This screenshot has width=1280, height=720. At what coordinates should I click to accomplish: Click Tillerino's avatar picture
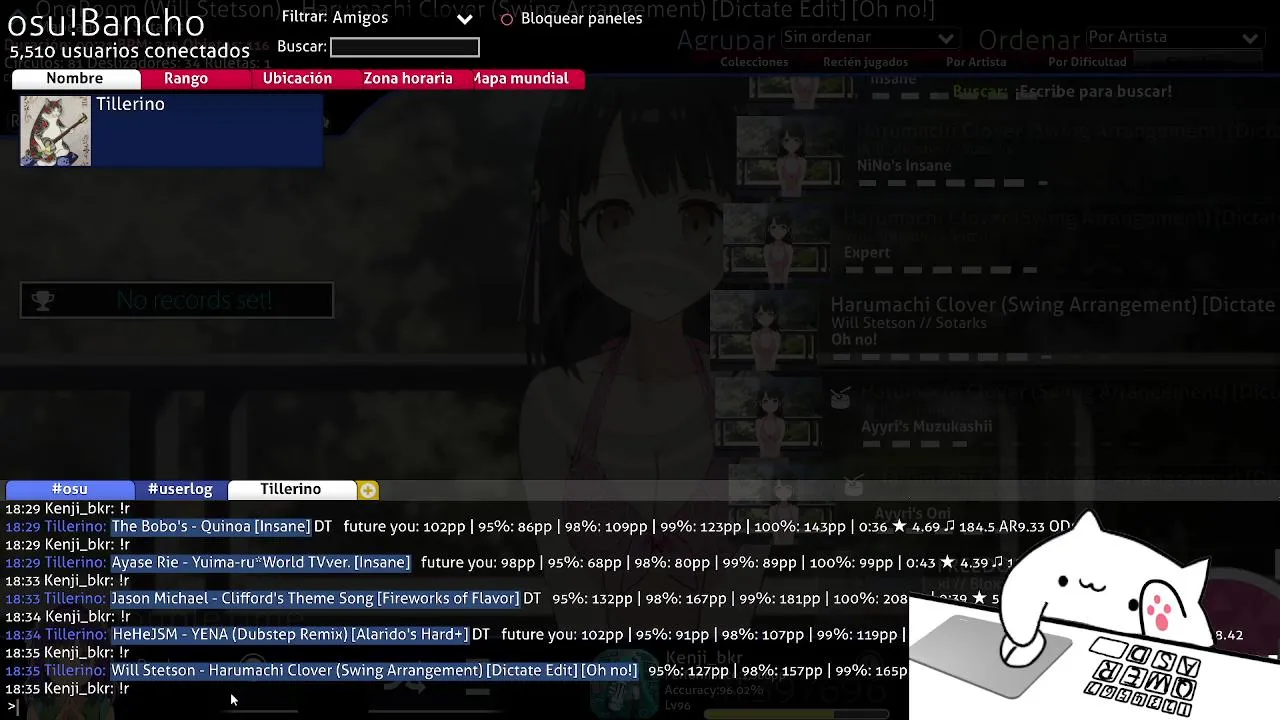click(56, 131)
